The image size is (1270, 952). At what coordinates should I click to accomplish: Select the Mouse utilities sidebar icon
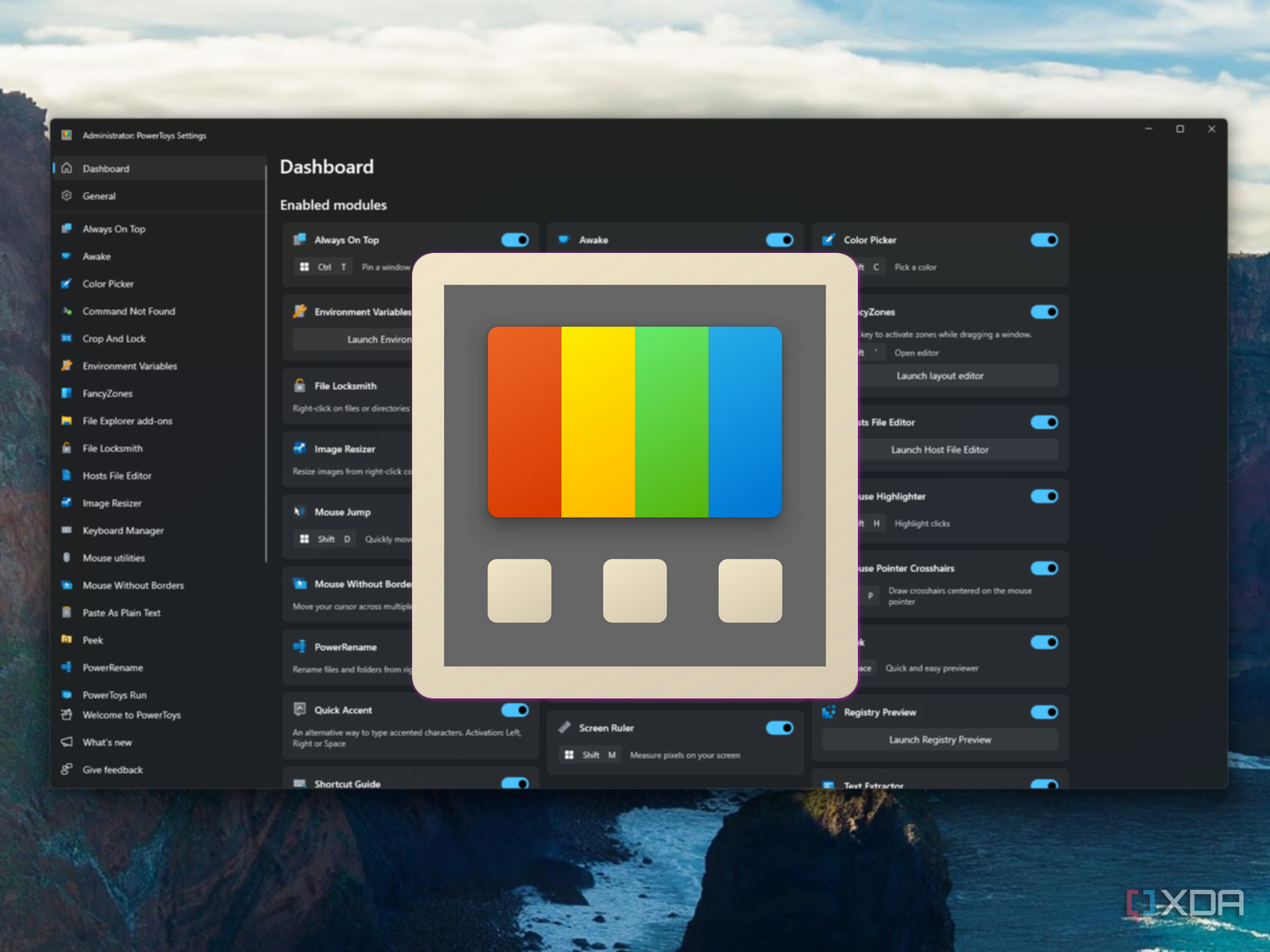tap(67, 558)
